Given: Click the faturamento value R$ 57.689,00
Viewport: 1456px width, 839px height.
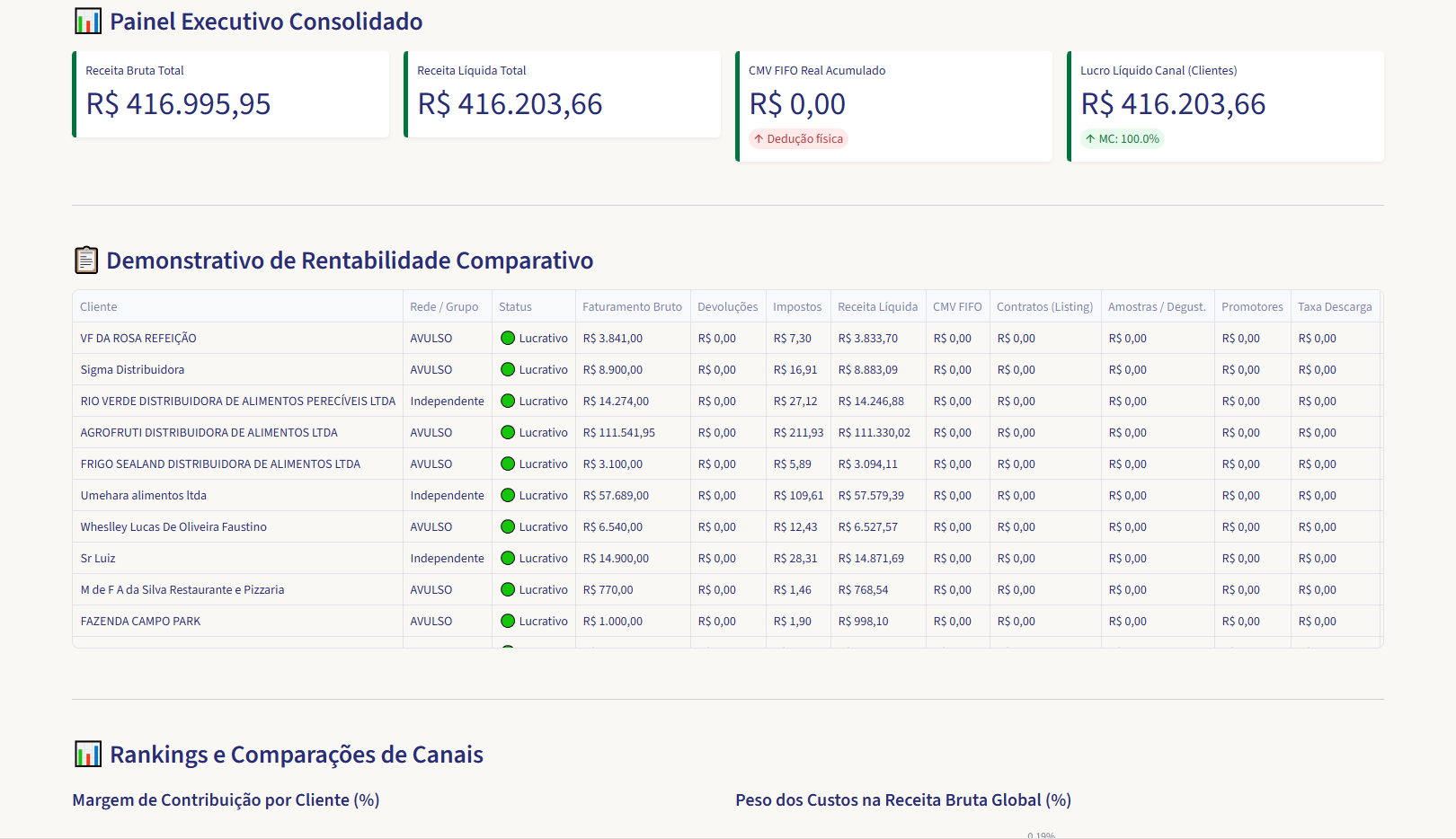Looking at the screenshot, I should (x=616, y=495).
